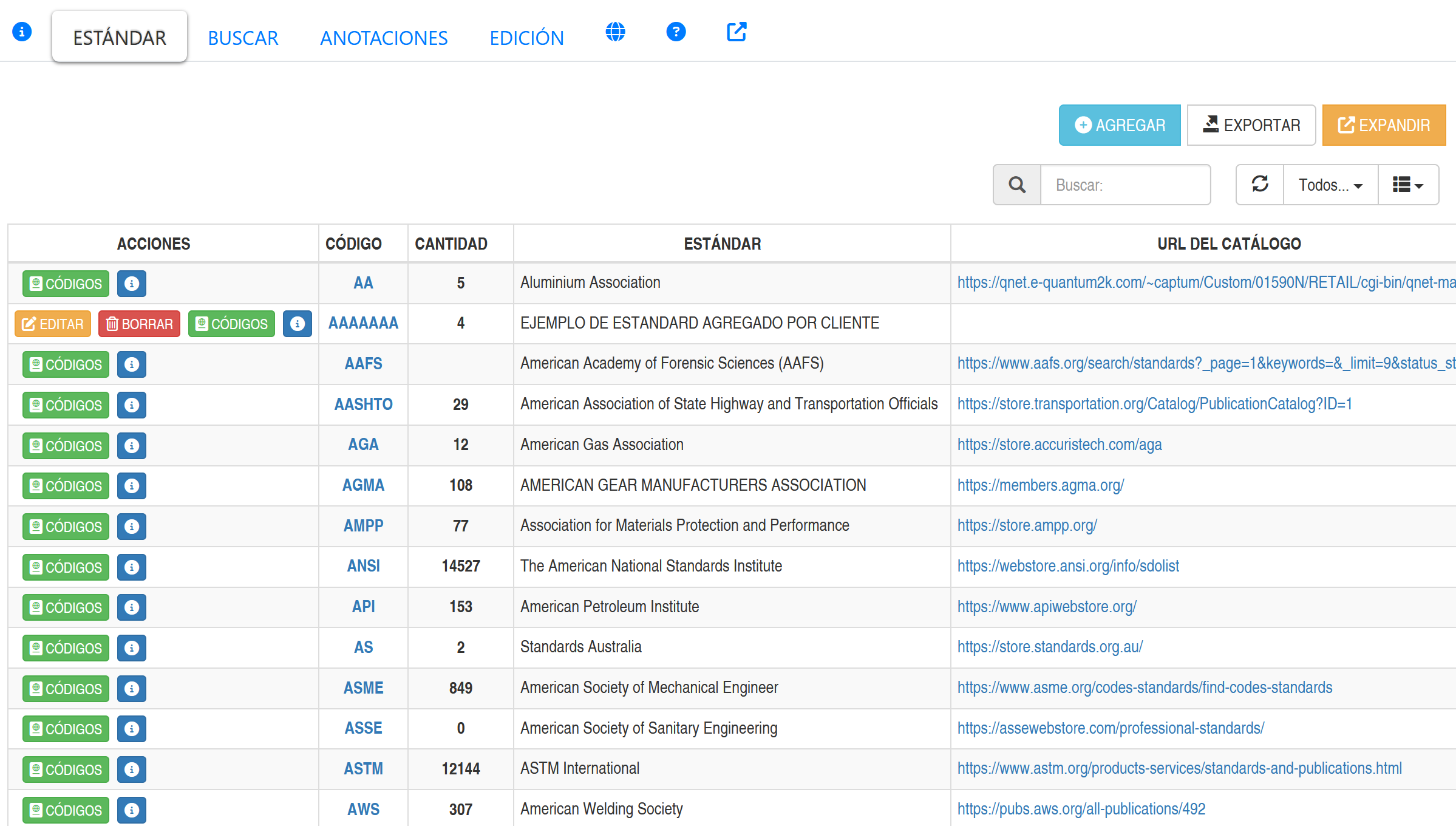1456x826 pixels.
Task: Open the globe language icon
Action: point(615,32)
